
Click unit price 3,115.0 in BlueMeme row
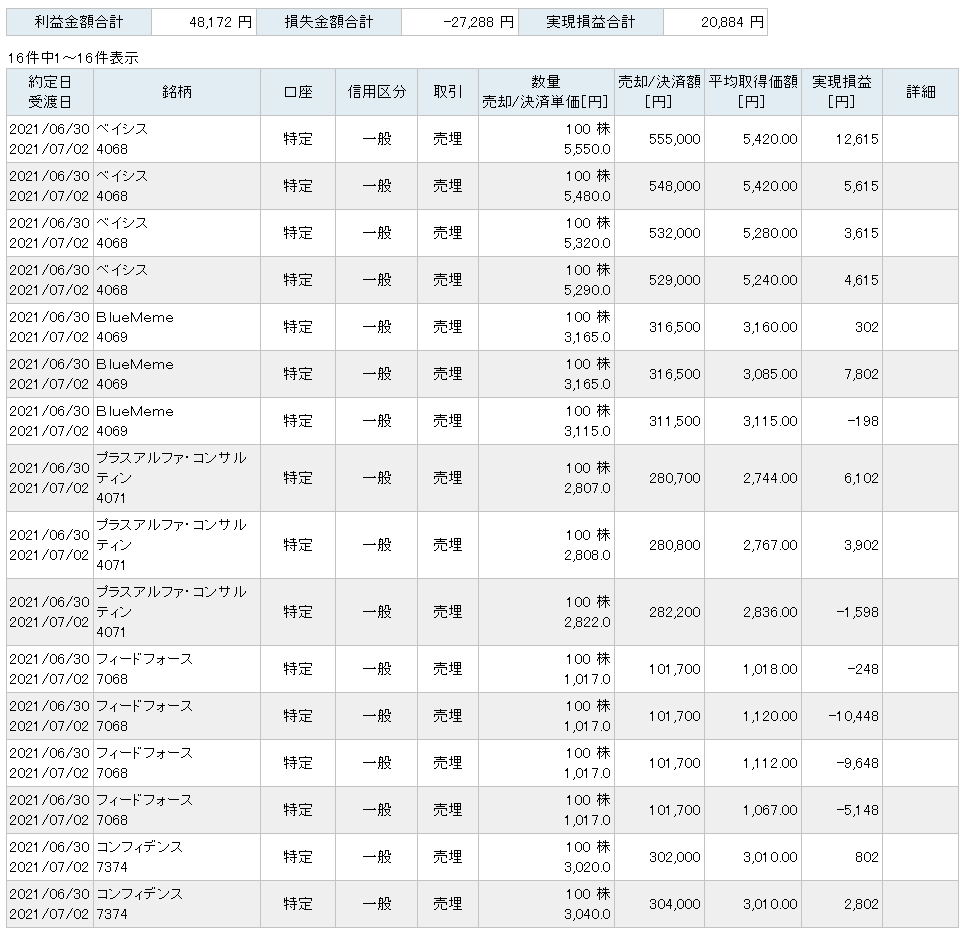click(587, 431)
